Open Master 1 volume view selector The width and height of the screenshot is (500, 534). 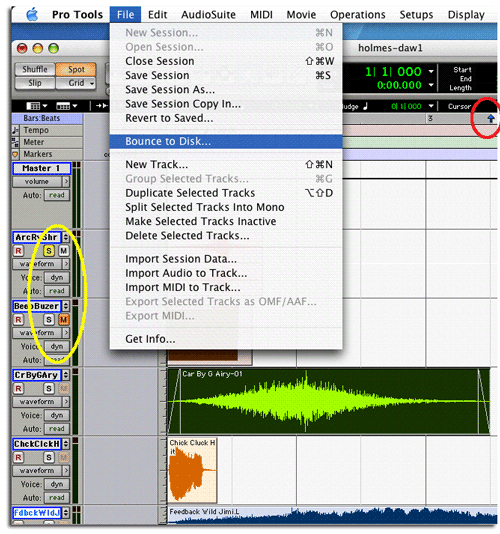tap(41, 182)
